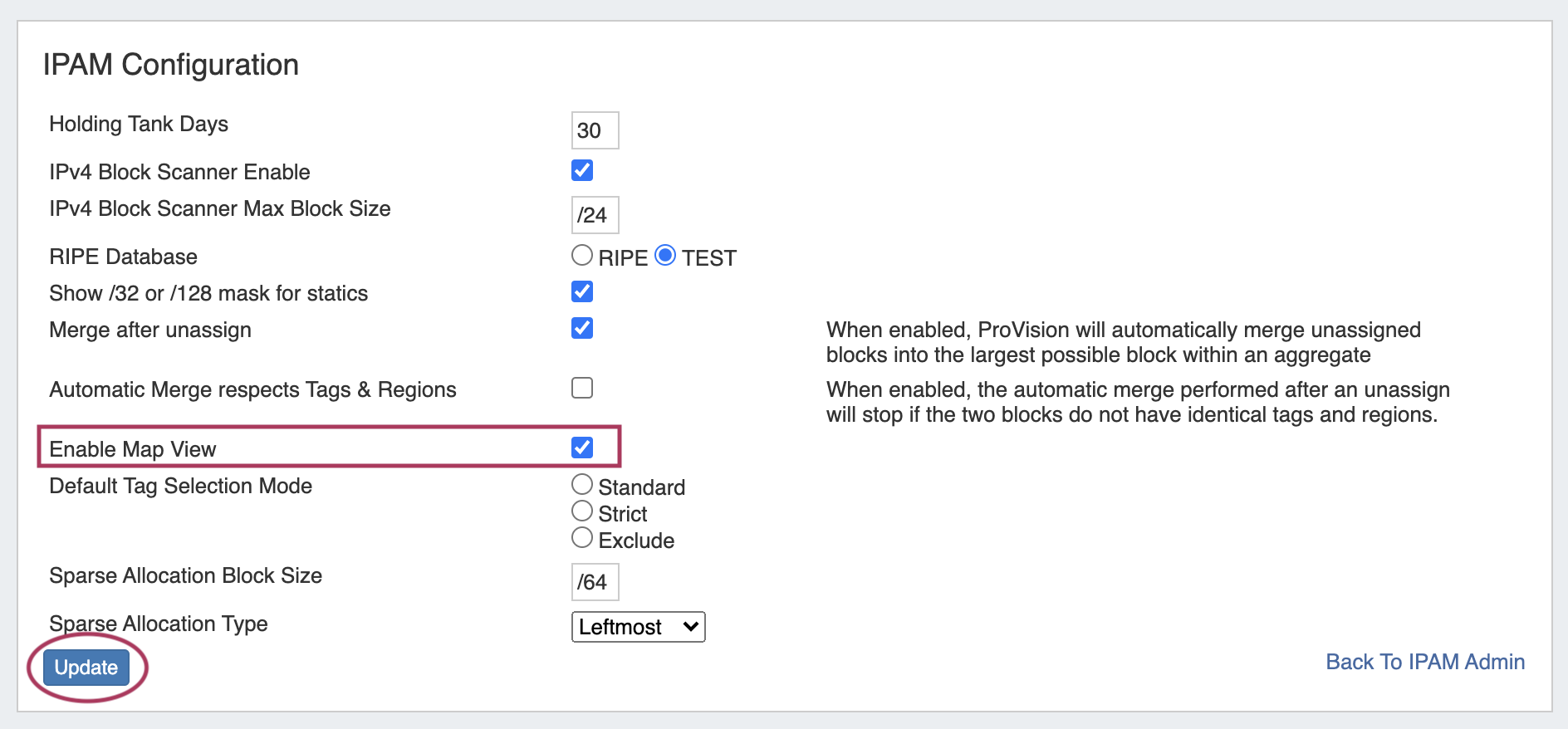This screenshot has width=1568, height=729.
Task: Uncheck the Enable Map View checkbox
Action: [582, 448]
